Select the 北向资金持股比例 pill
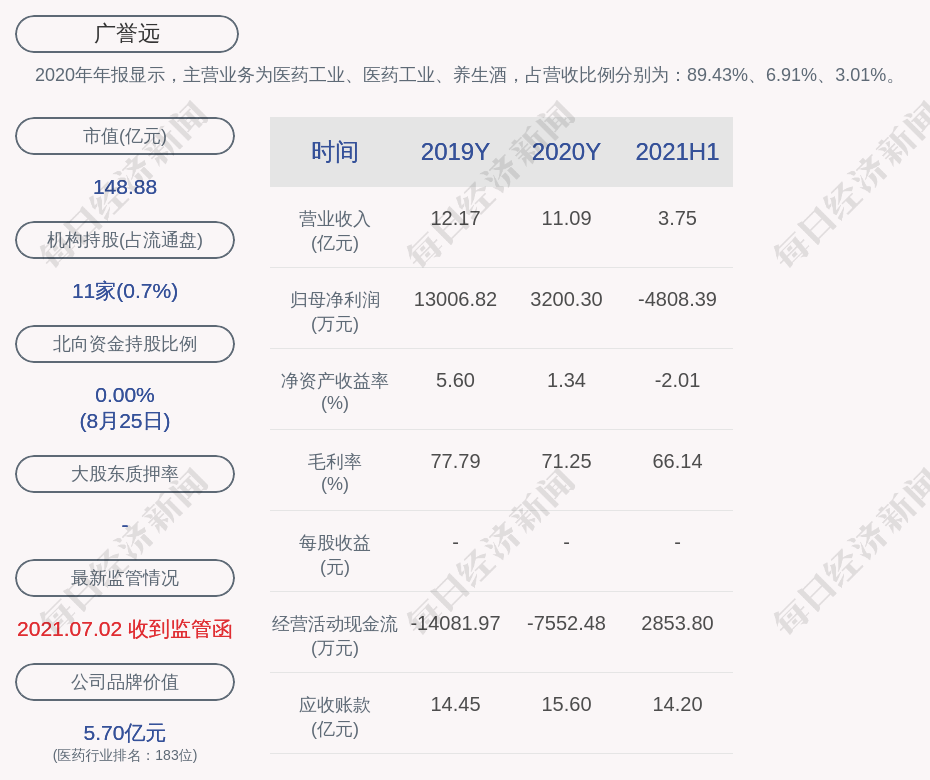This screenshot has width=930, height=780. [125, 343]
